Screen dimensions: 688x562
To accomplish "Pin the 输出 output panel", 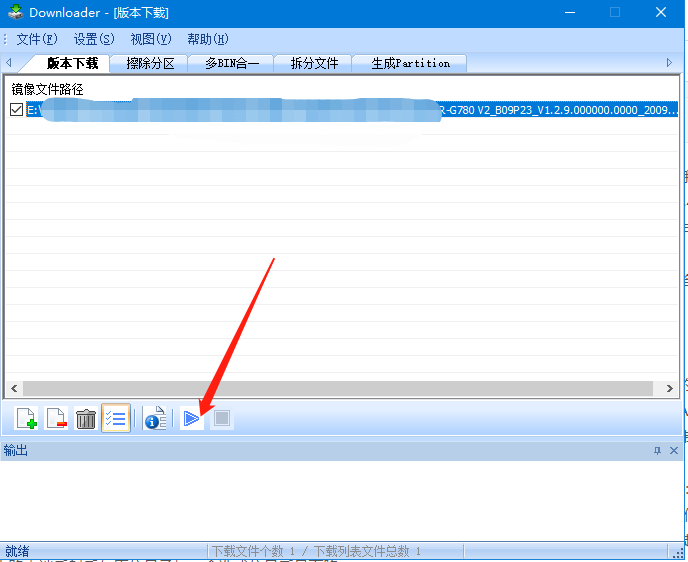I will (x=656, y=451).
